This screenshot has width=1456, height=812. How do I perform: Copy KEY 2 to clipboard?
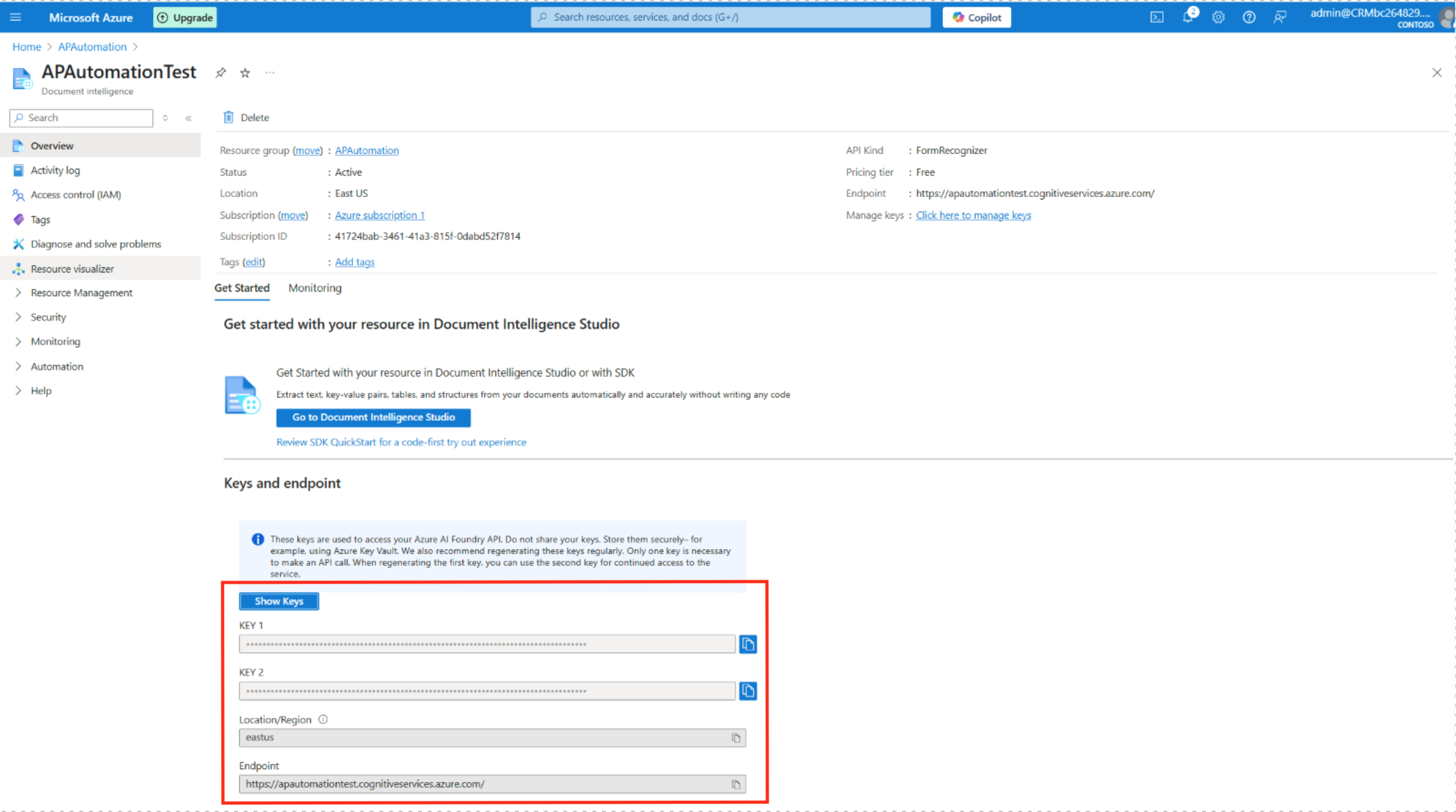click(748, 691)
